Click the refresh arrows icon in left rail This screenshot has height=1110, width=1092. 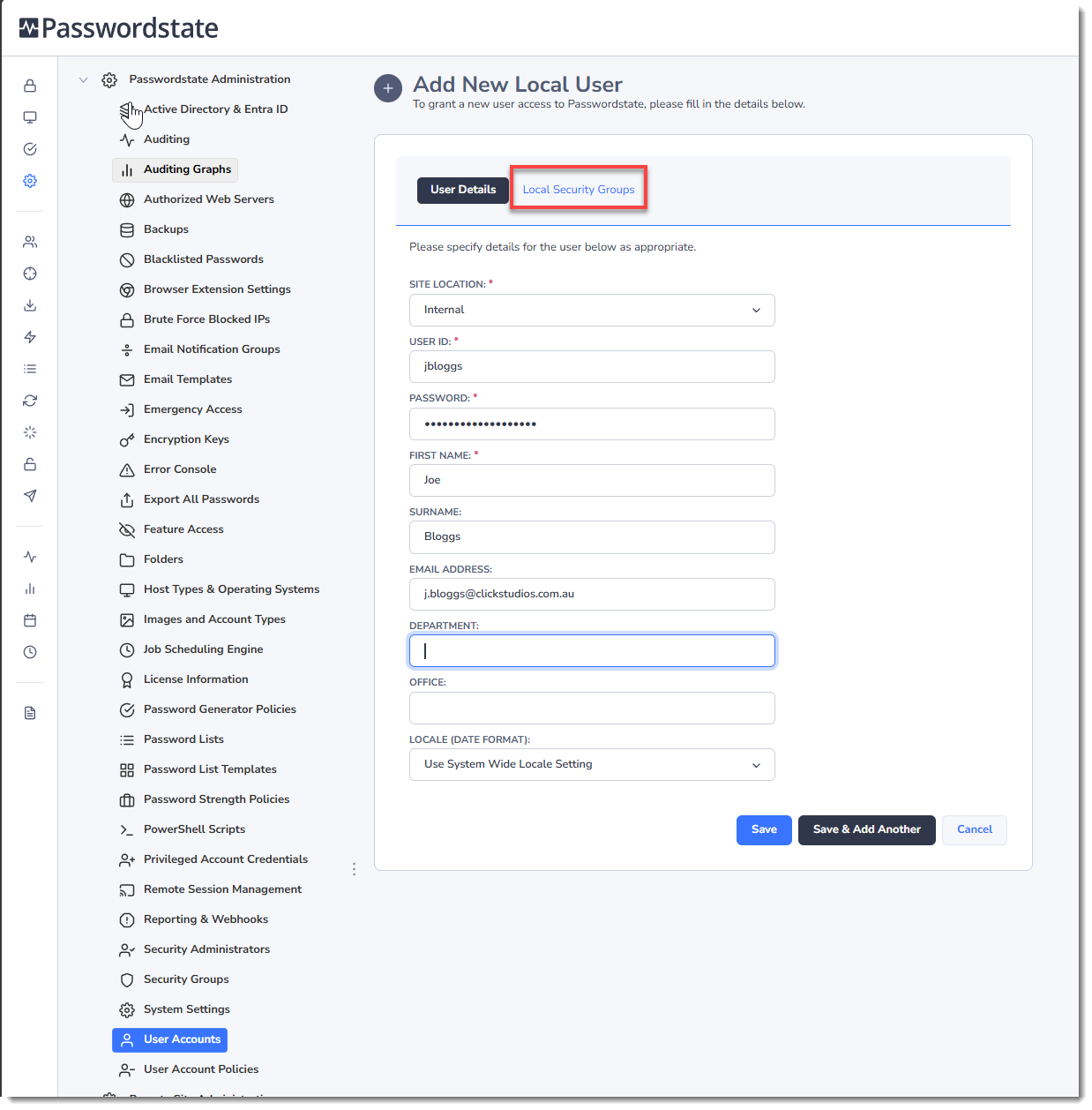tap(30, 401)
